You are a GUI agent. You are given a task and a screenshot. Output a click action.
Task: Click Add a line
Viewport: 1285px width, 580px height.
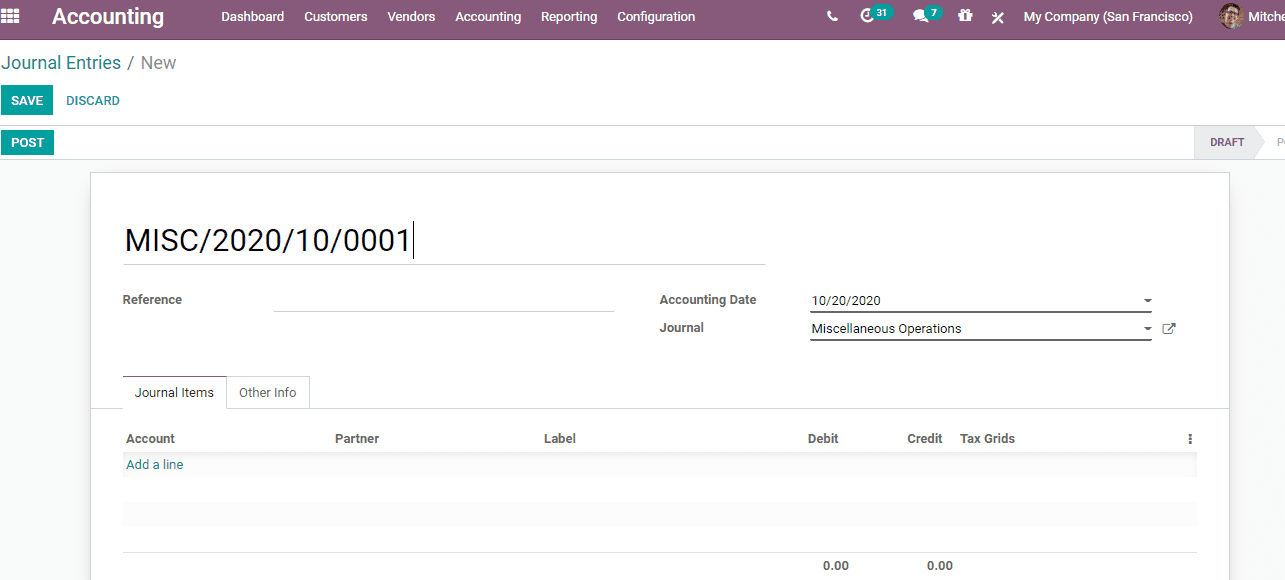click(154, 464)
